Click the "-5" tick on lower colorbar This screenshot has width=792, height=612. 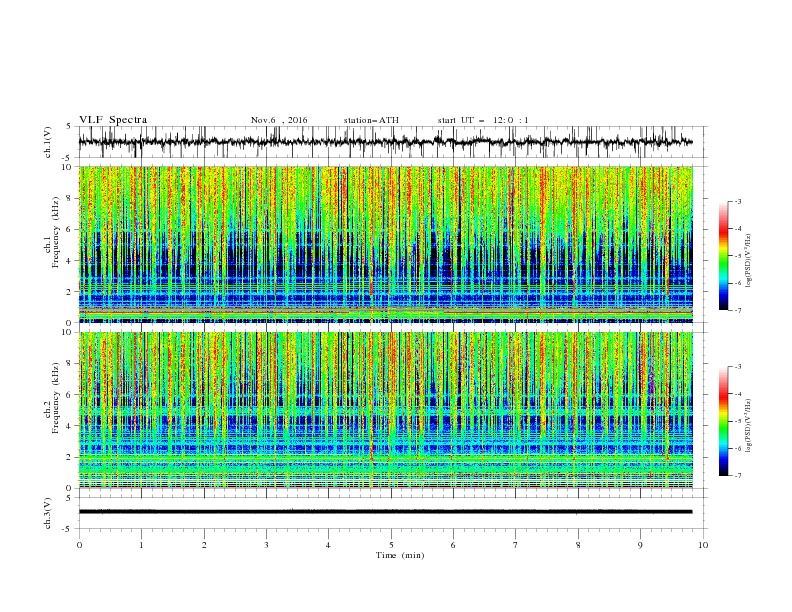(x=737, y=421)
